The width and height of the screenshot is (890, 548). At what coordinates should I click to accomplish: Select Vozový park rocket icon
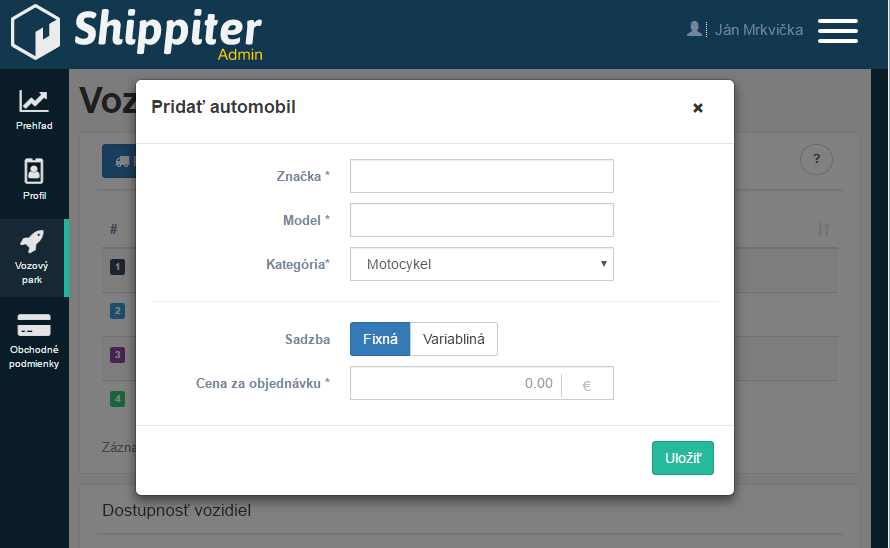pyautogui.click(x=33, y=243)
